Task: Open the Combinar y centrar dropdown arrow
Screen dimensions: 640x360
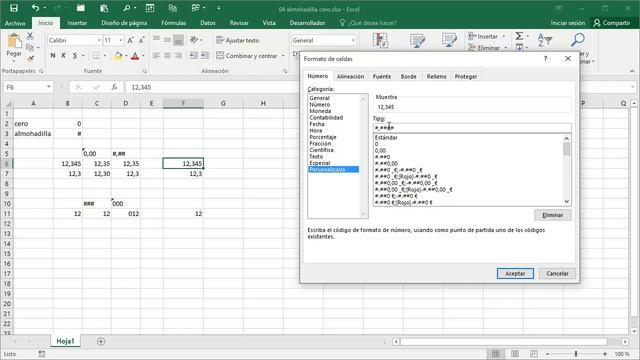Action: pyautogui.click(x=283, y=56)
